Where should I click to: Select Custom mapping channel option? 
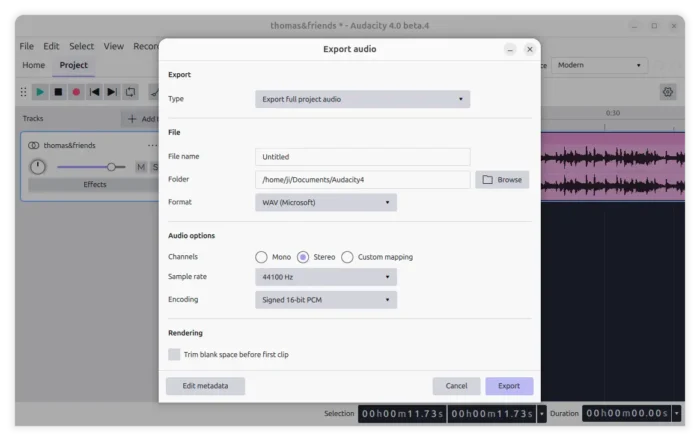(347, 257)
